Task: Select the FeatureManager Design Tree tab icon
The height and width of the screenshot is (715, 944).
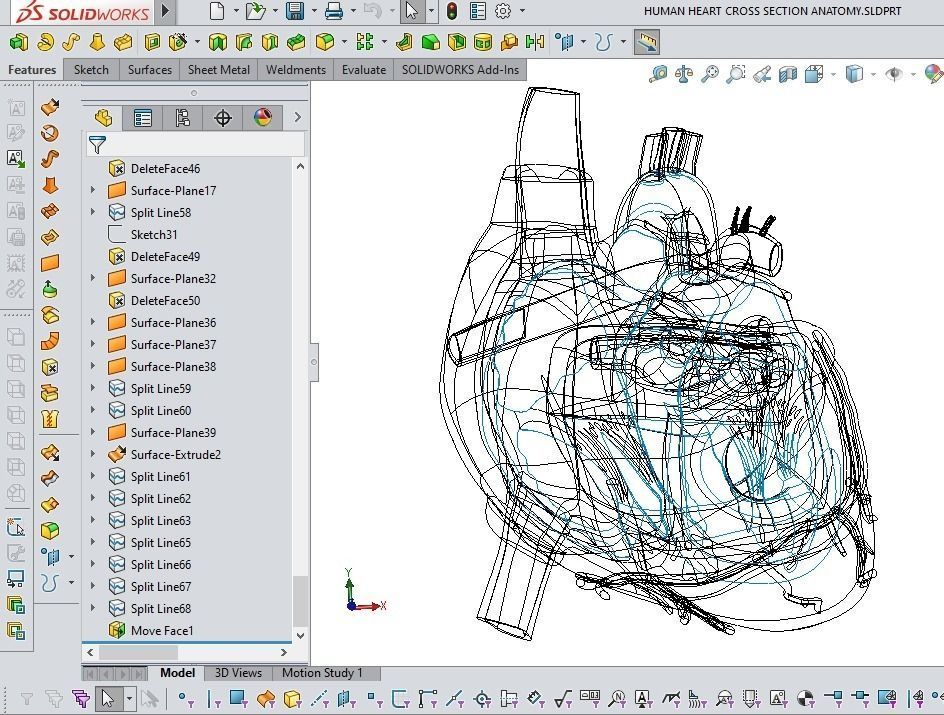Action: pos(103,117)
